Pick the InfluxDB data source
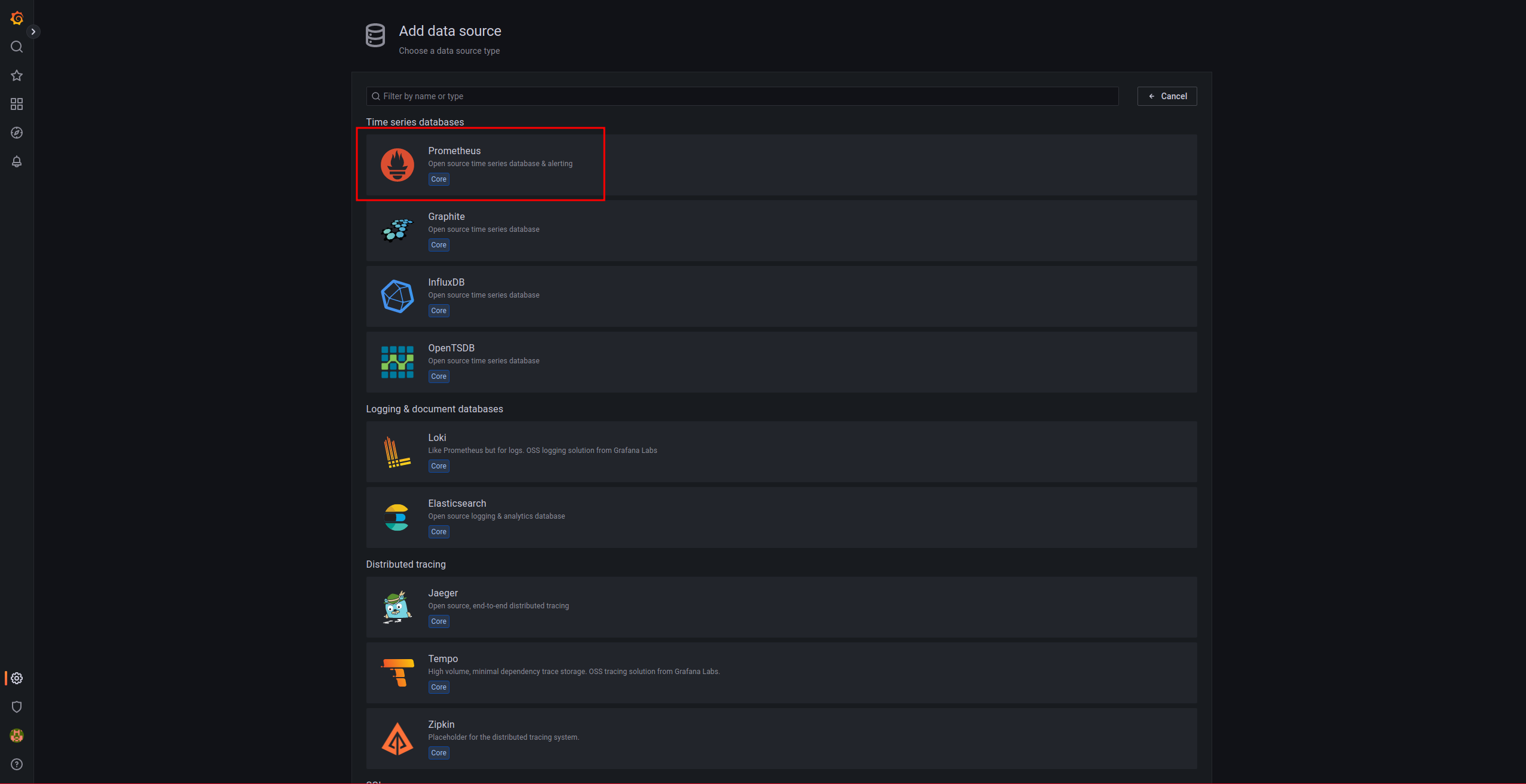This screenshot has width=1526, height=784. tap(446, 283)
